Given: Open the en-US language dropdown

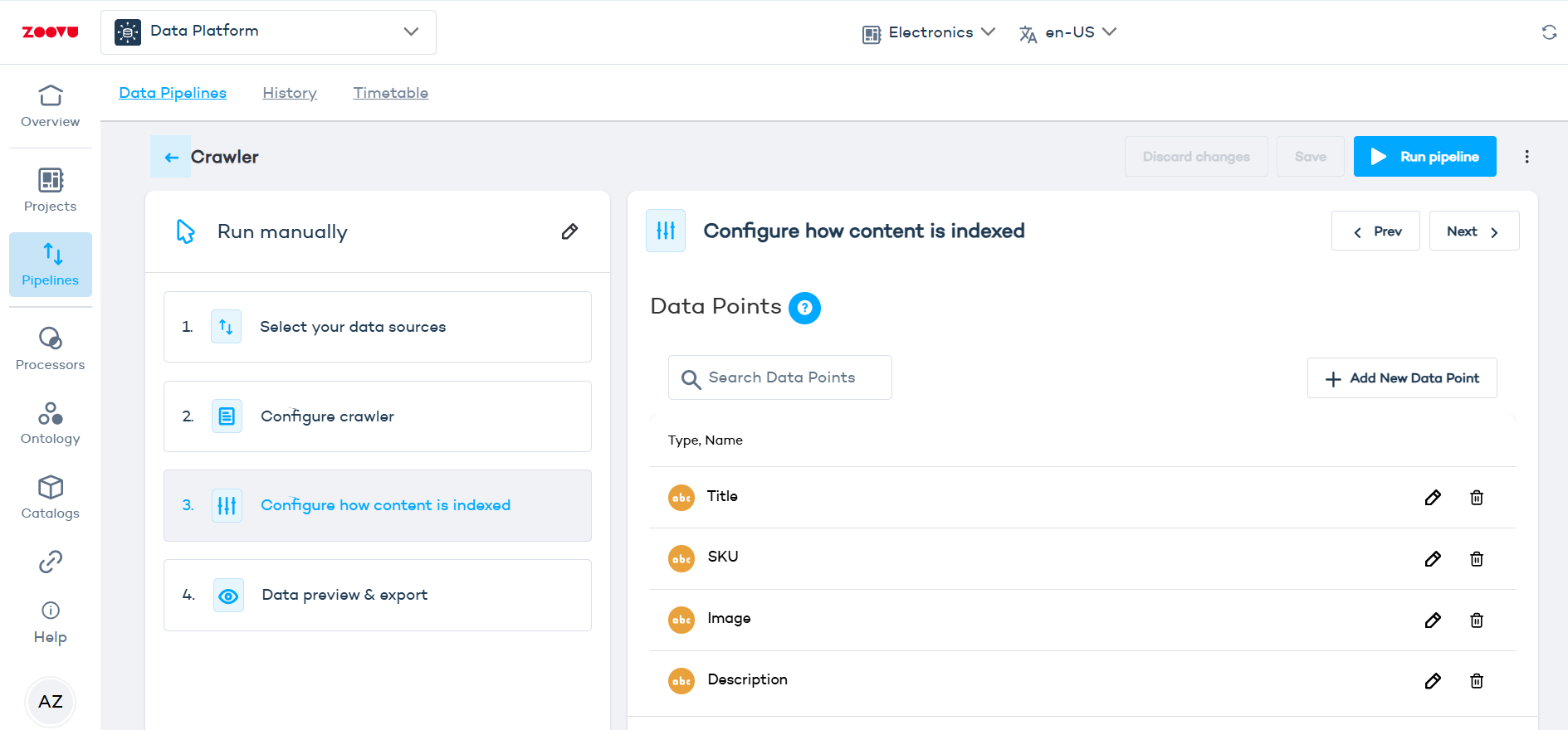Looking at the screenshot, I should pyautogui.click(x=1068, y=32).
